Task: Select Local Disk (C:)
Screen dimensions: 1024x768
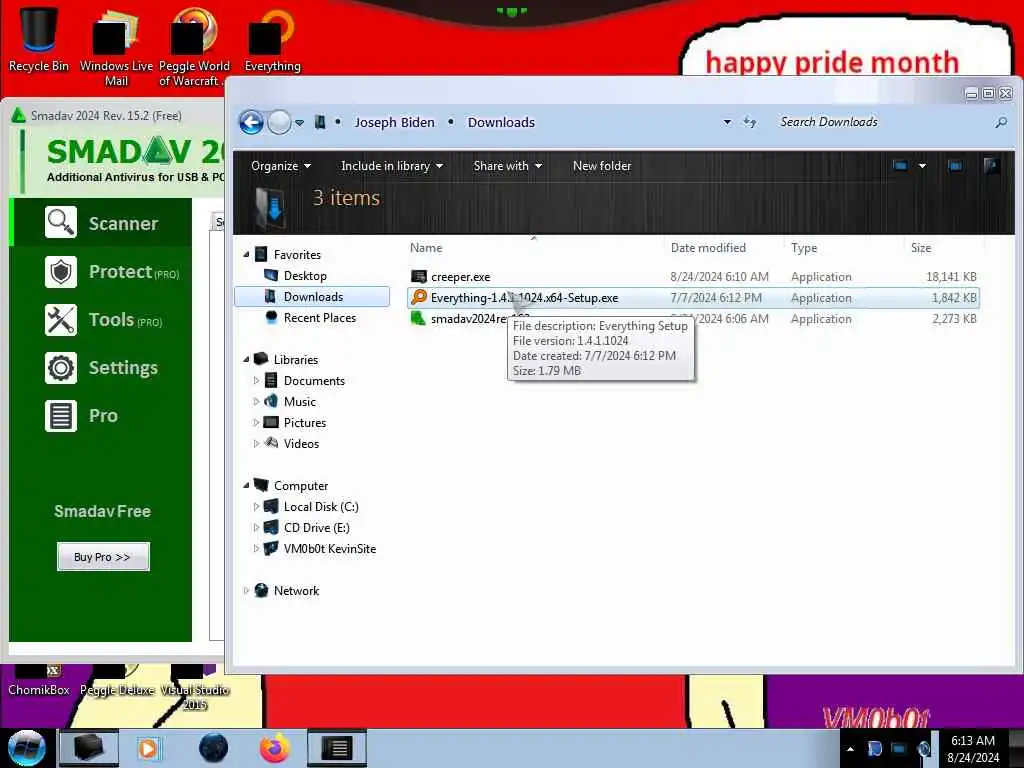Action: pos(320,506)
